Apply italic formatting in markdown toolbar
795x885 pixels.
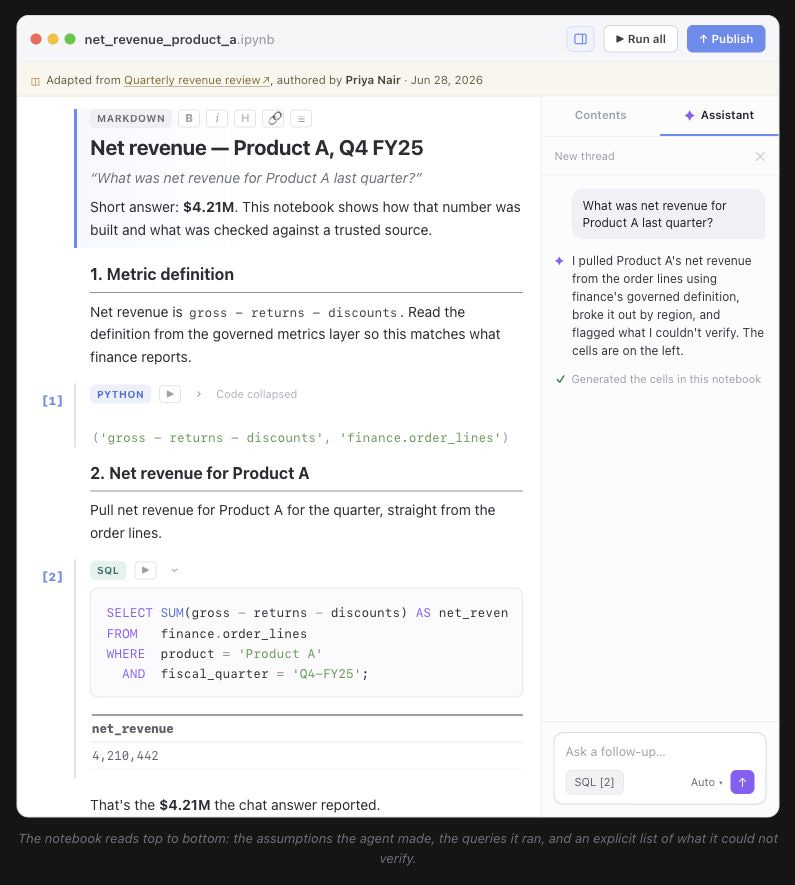pyautogui.click(x=217, y=119)
